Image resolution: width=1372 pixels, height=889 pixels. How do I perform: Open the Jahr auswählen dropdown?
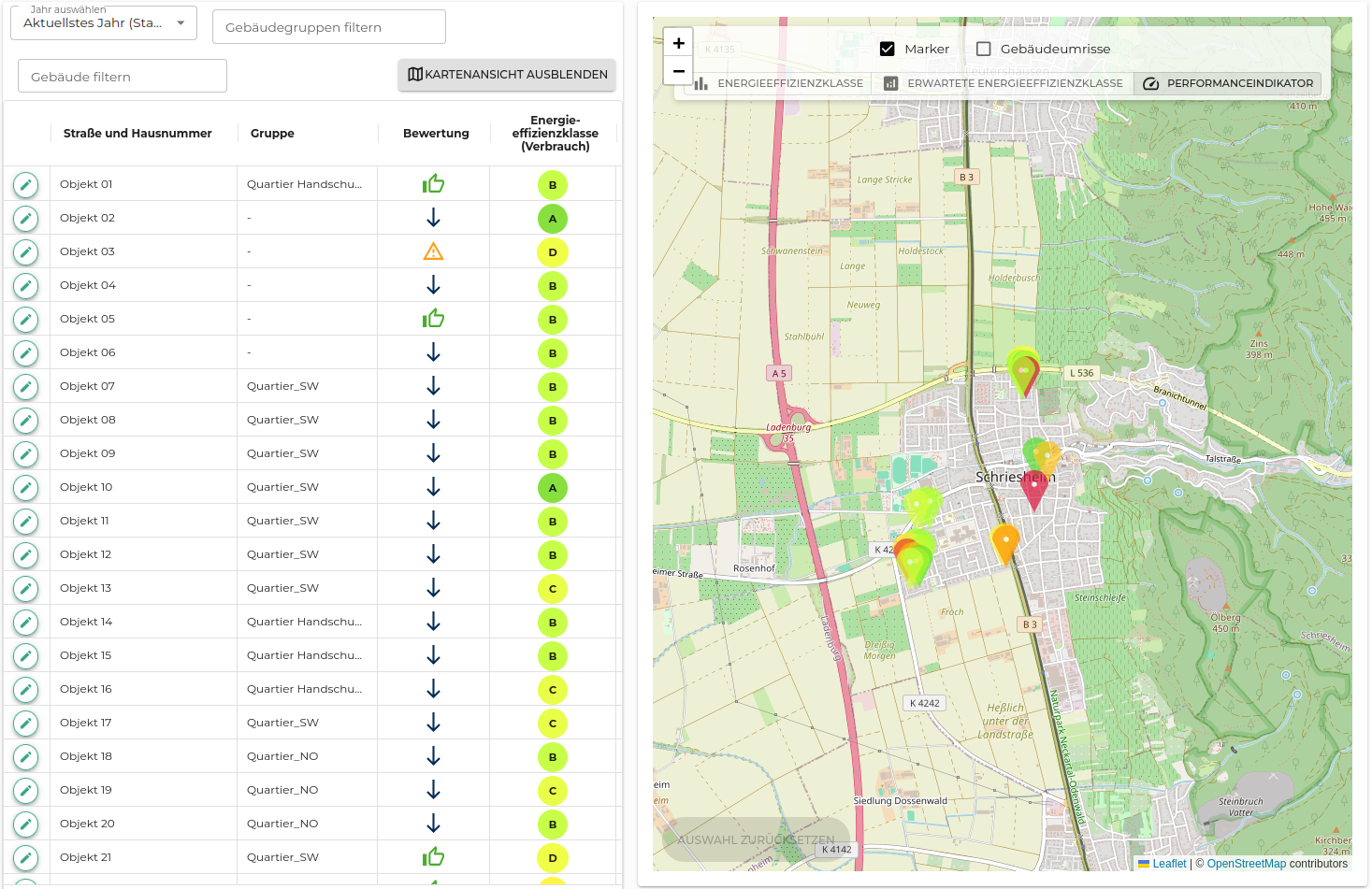(x=104, y=23)
